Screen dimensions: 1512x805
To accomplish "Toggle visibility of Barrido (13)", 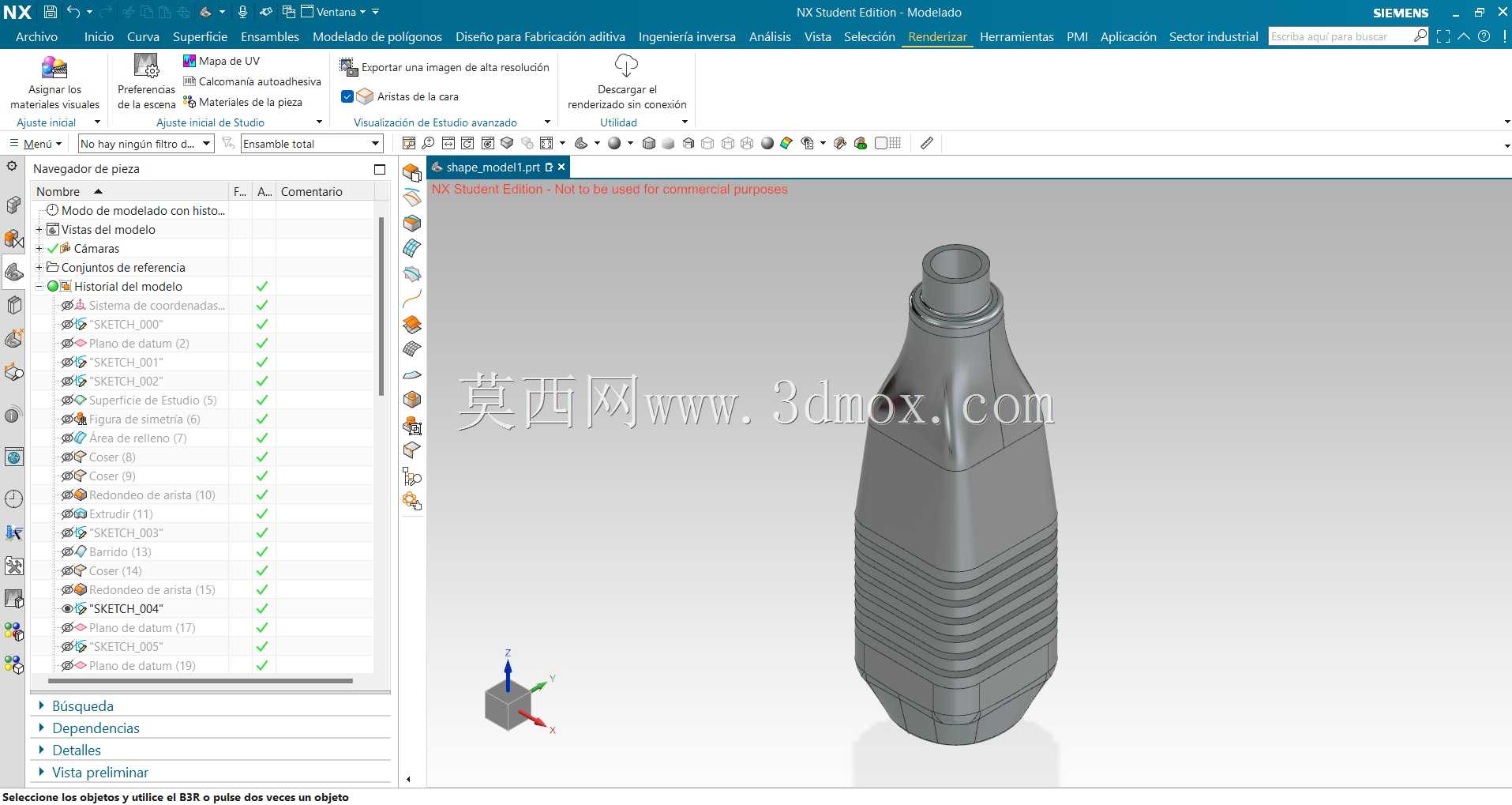I will (68, 552).
